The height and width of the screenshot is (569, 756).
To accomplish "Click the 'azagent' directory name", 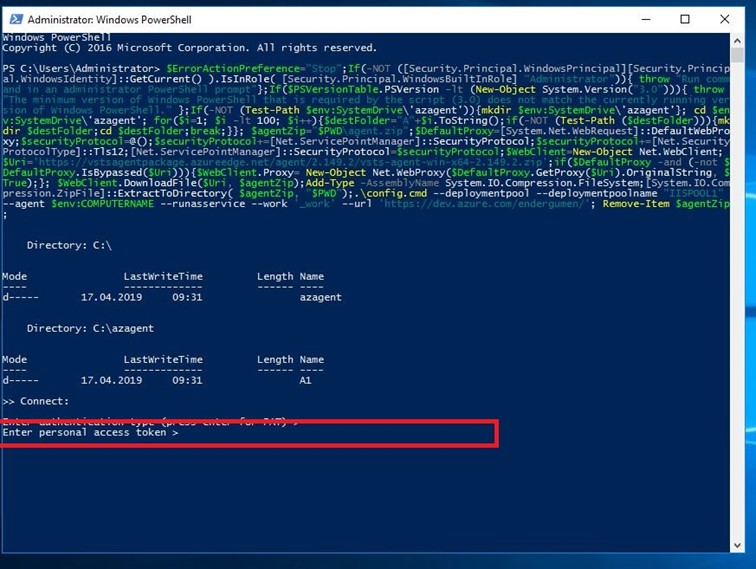I will pyautogui.click(x=320, y=297).
